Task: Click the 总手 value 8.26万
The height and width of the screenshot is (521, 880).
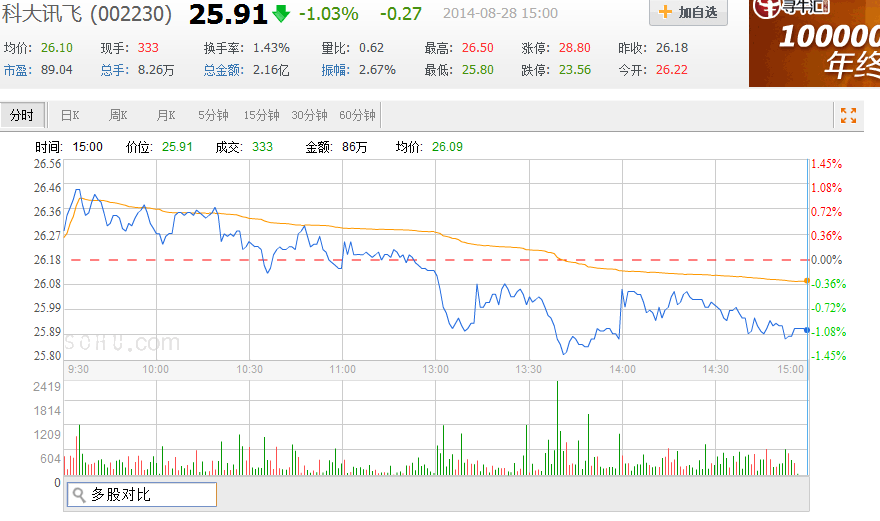Action: [x=156, y=70]
